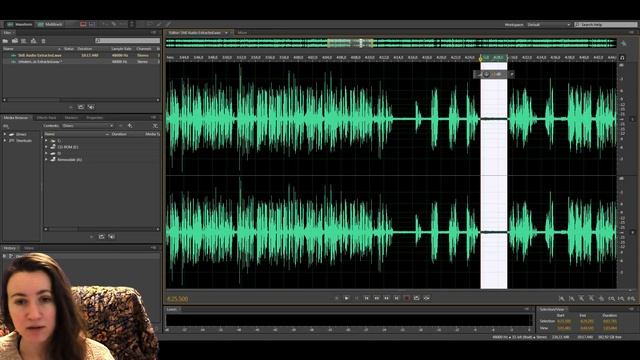This screenshot has width=640, height=360.
Task: Select the second audio file in Files list
Action: coord(81,62)
